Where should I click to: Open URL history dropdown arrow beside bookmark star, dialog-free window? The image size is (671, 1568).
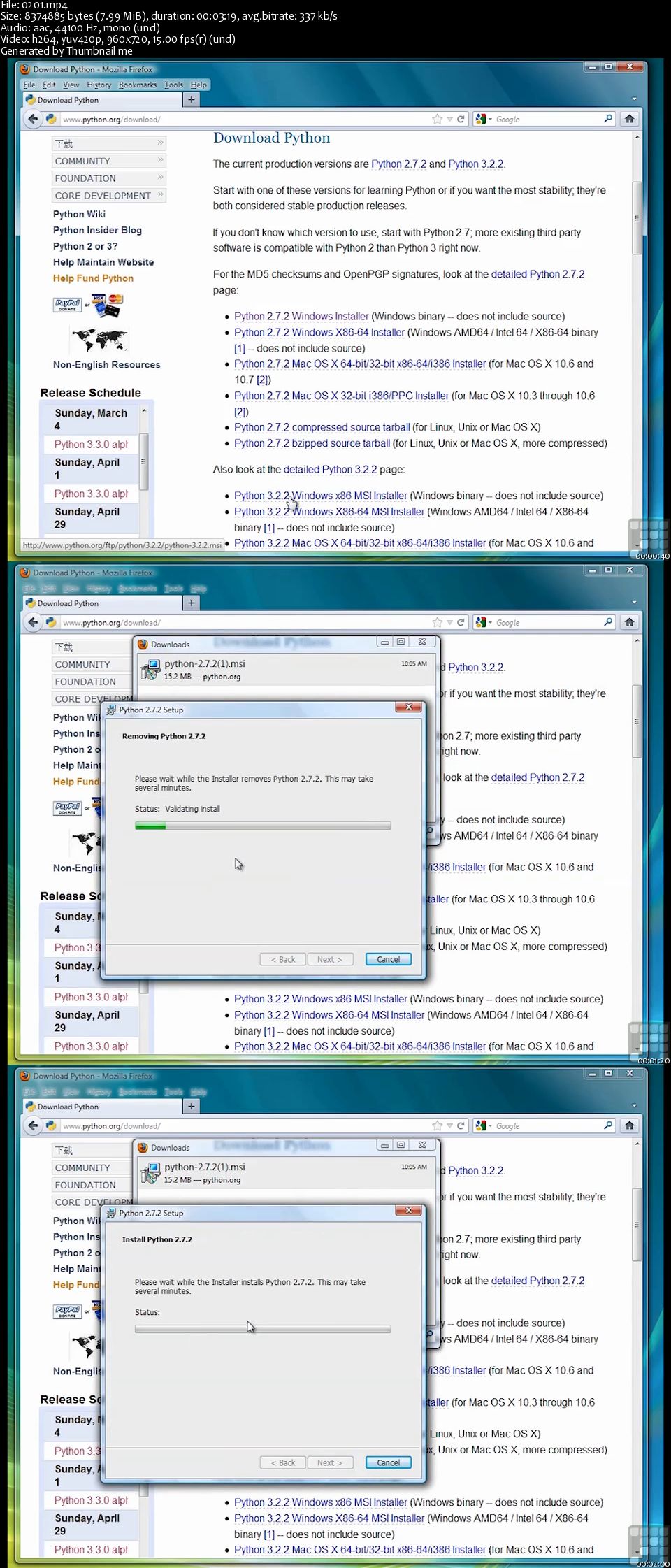[450, 119]
